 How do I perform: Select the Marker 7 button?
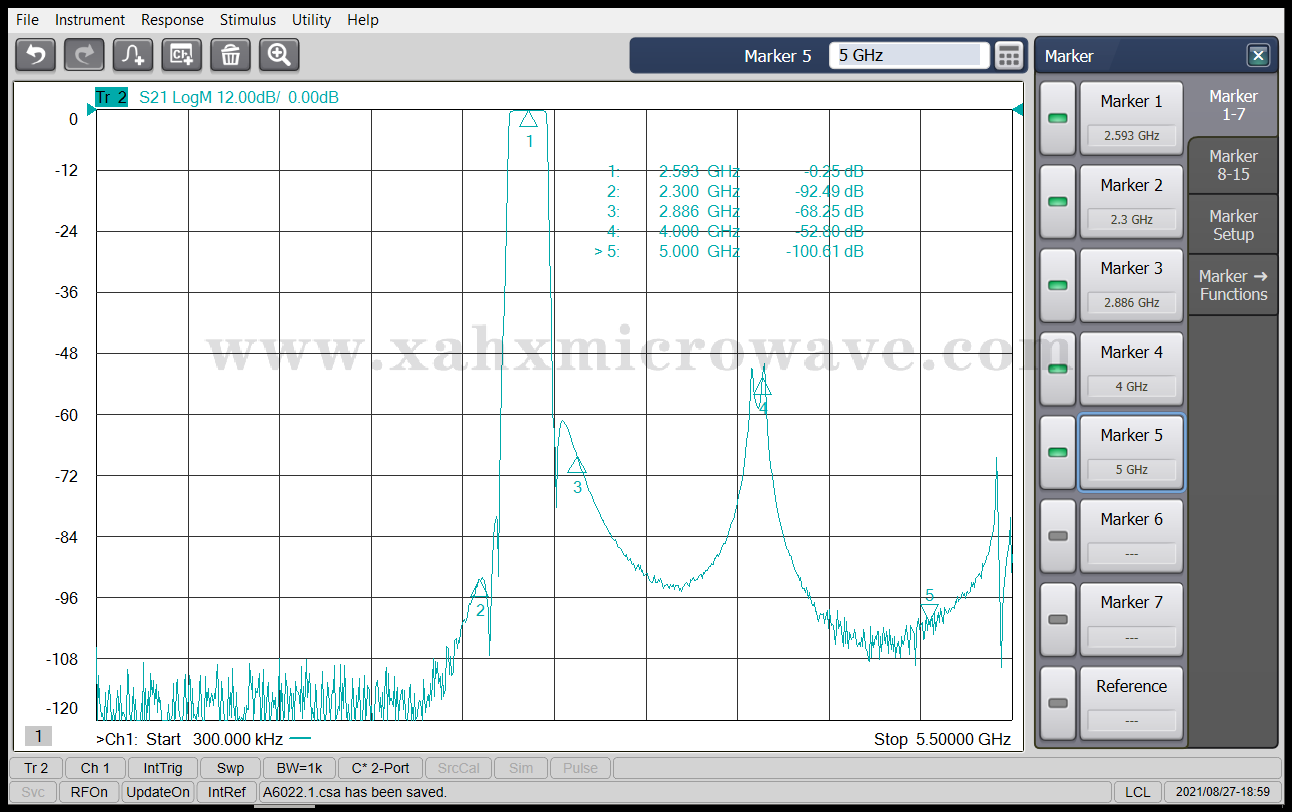(1131, 619)
